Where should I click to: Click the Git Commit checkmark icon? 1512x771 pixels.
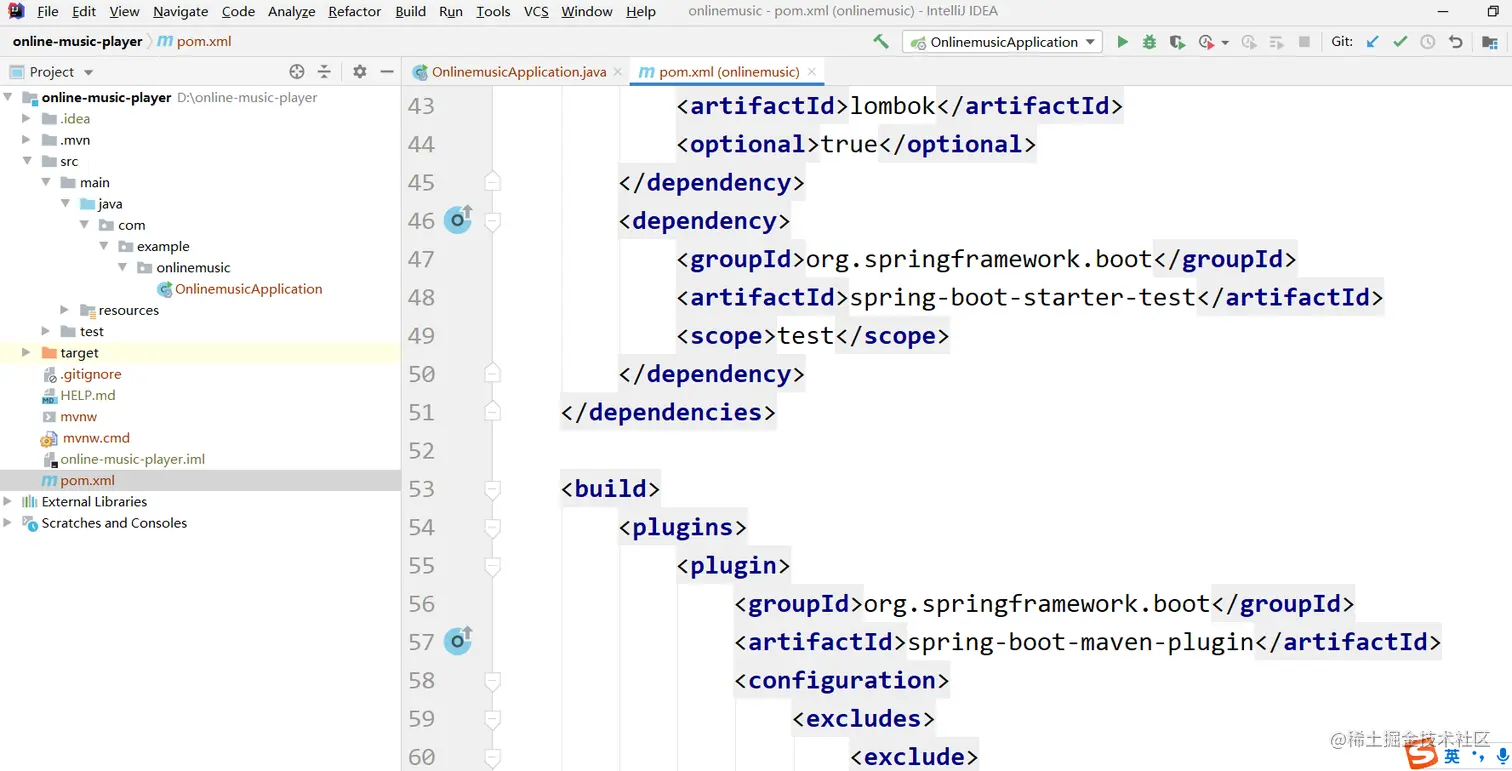click(x=1400, y=42)
